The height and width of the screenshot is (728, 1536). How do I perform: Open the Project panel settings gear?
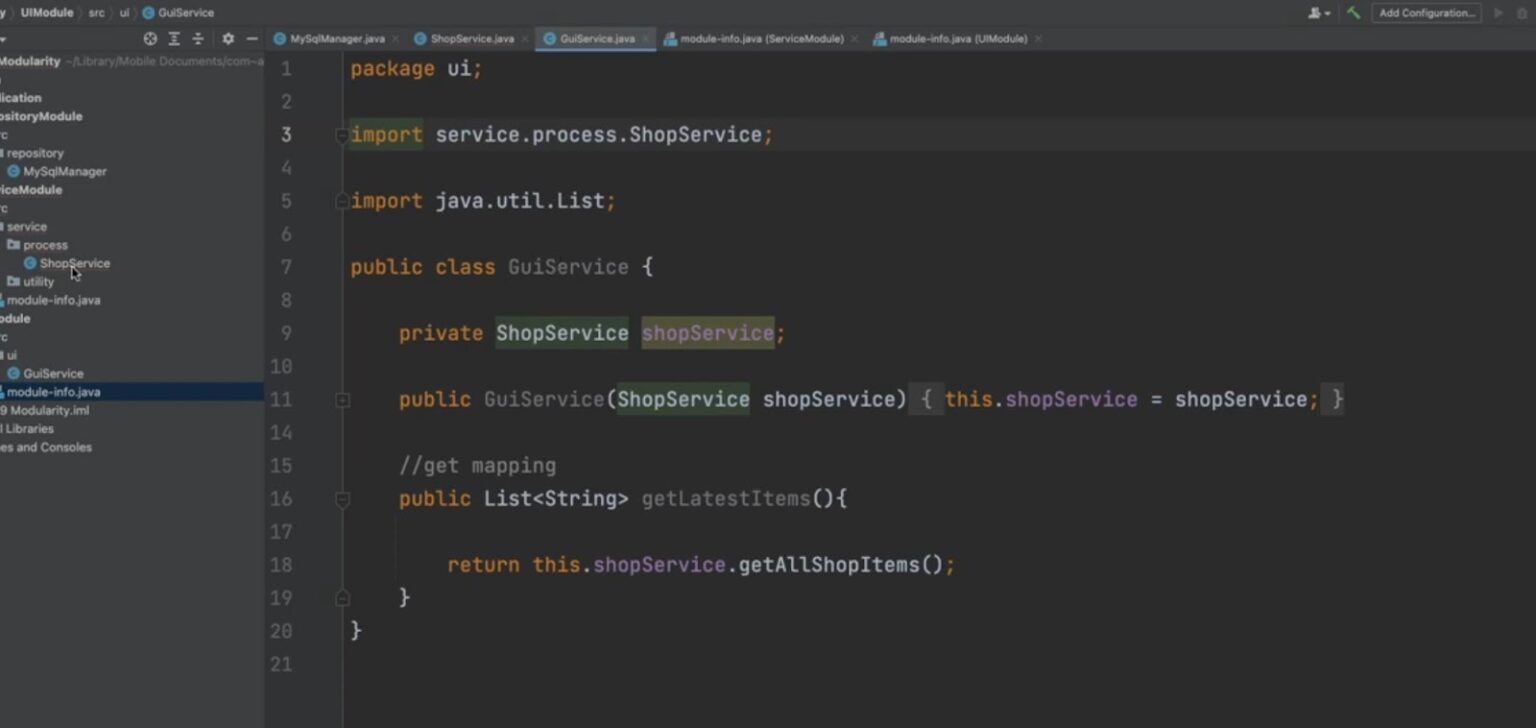(x=228, y=39)
